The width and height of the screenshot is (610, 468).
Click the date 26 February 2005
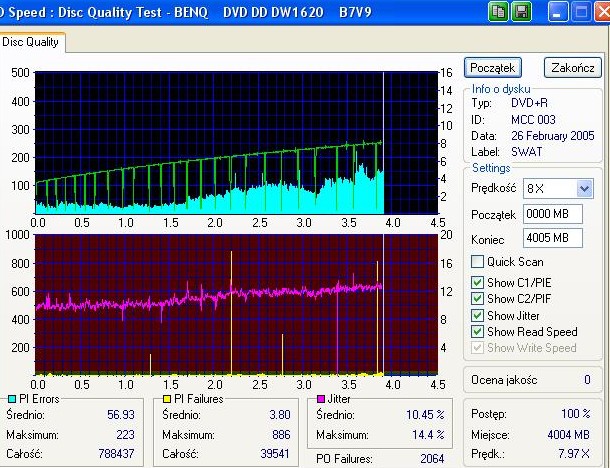(553, 136)
